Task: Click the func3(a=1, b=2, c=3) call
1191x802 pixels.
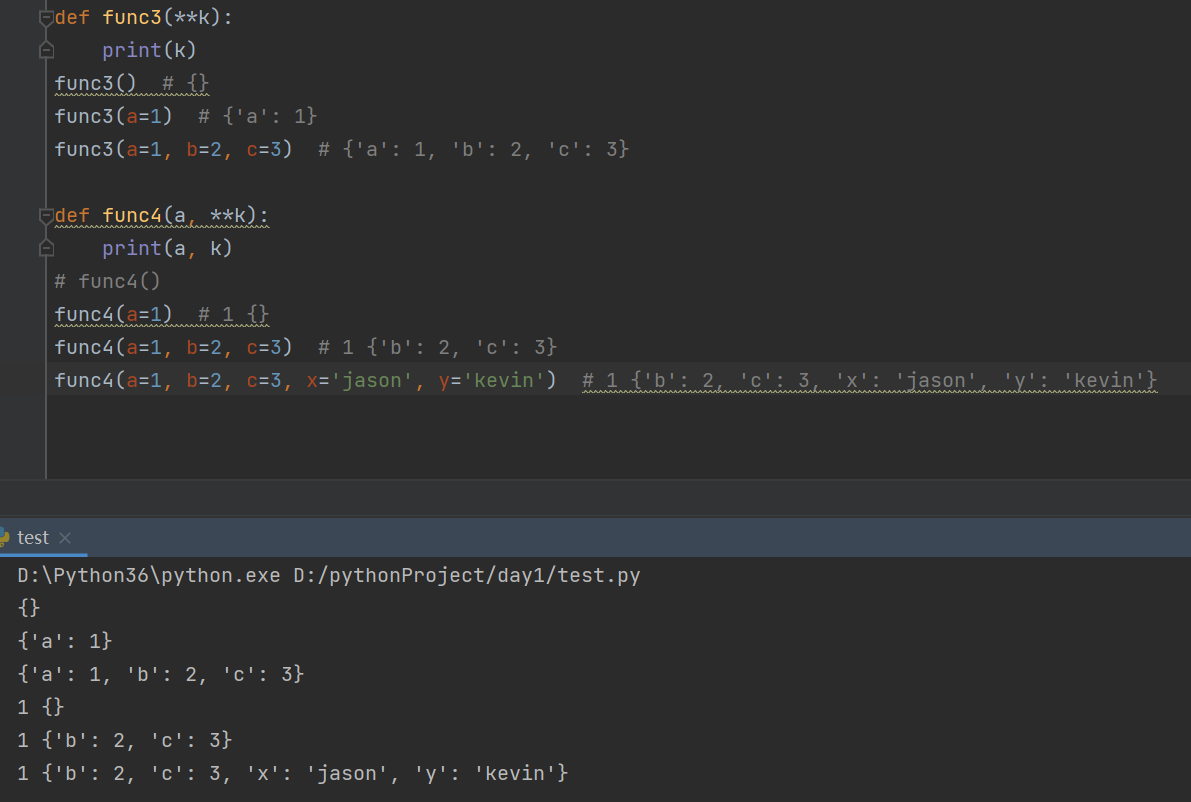Action: point(174,150)
